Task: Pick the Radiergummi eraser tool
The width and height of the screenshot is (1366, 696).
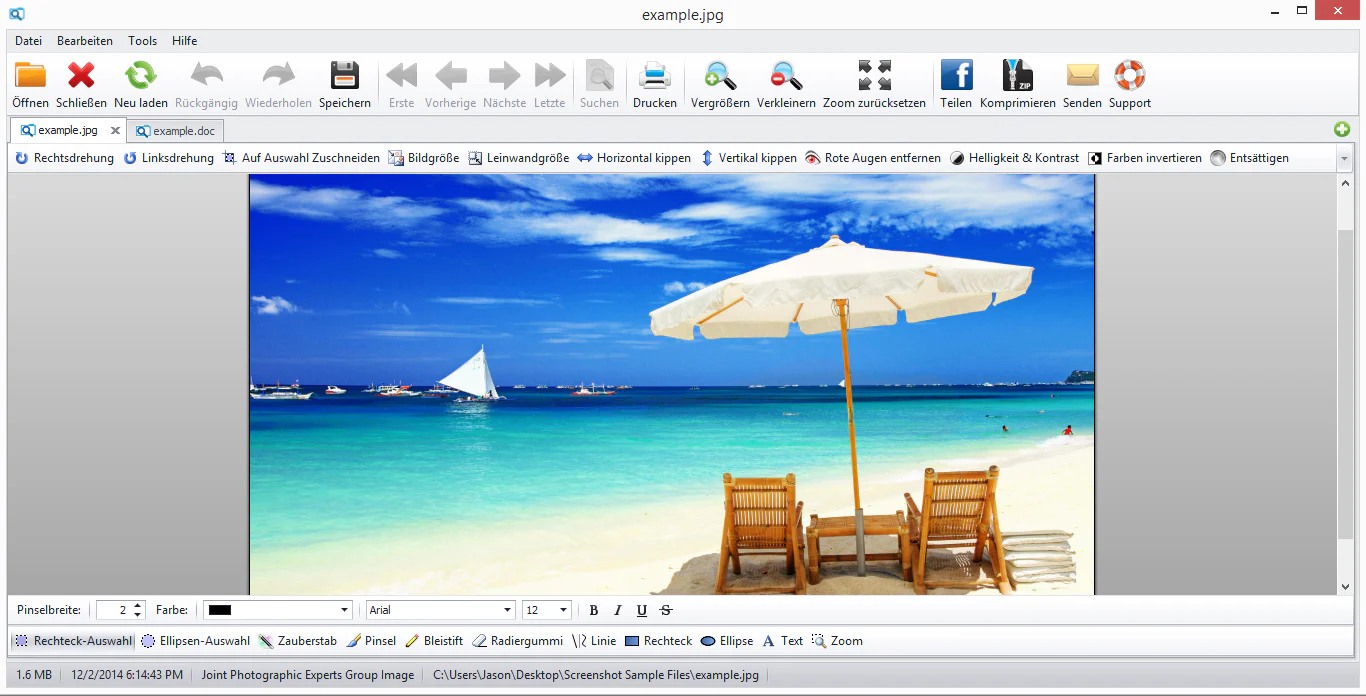Action: click(x=517, y=641)
